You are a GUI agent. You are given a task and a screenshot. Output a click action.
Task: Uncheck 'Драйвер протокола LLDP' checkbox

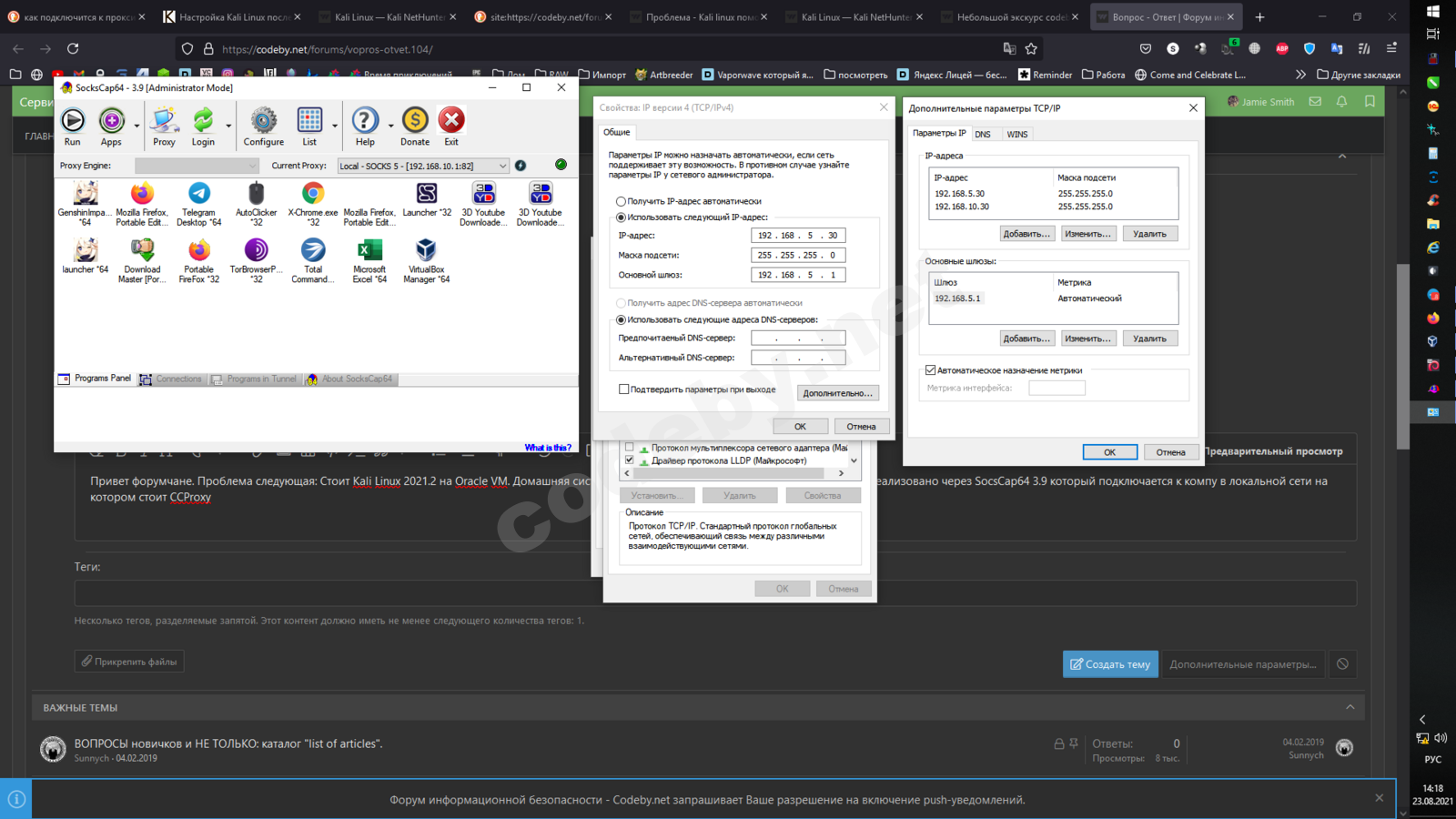point(629,460)
